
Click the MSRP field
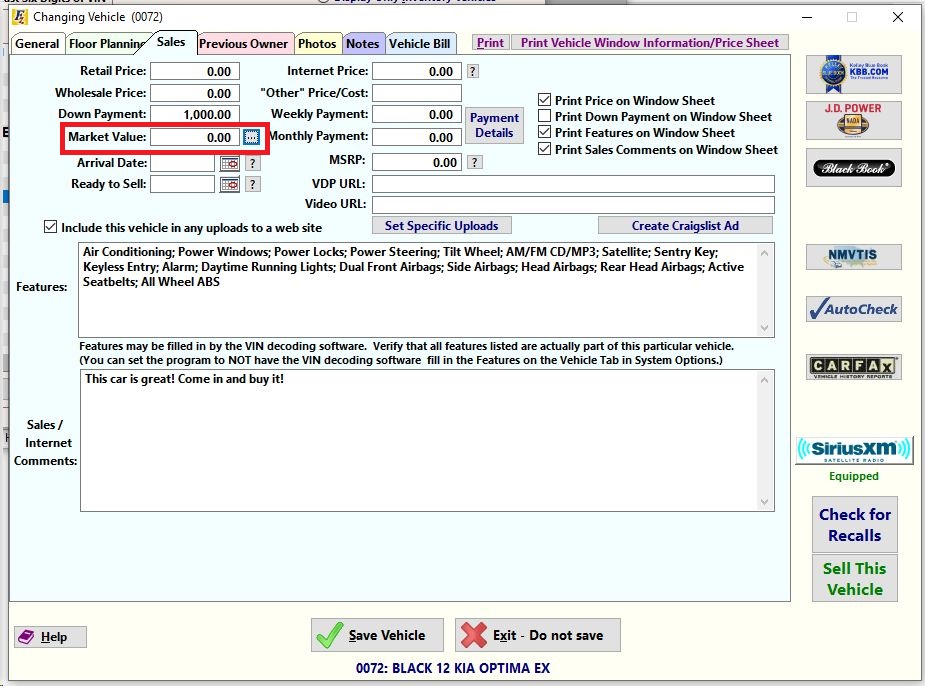click(x=416, y=162)
